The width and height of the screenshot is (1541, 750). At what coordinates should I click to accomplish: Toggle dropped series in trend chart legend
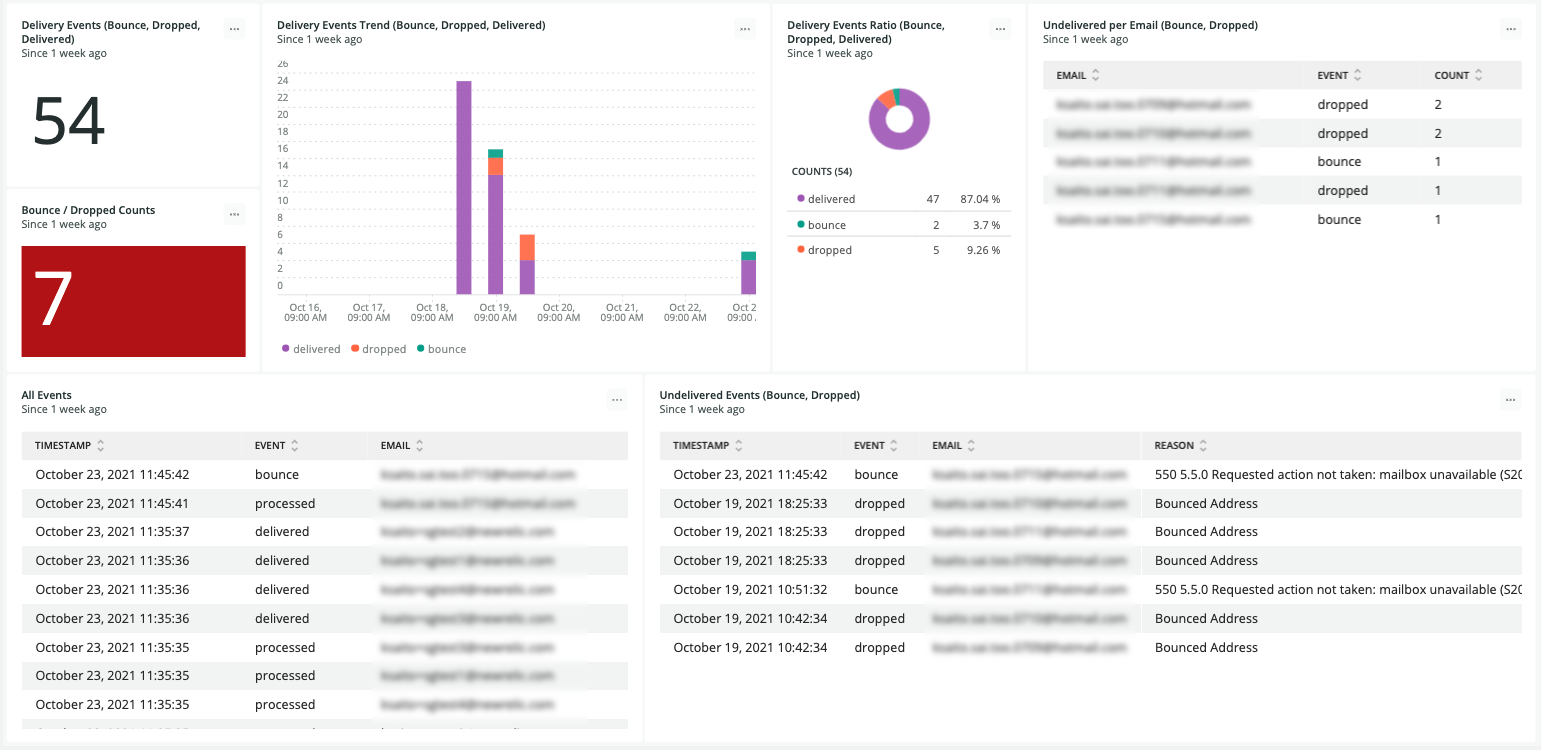click(378, 349)
